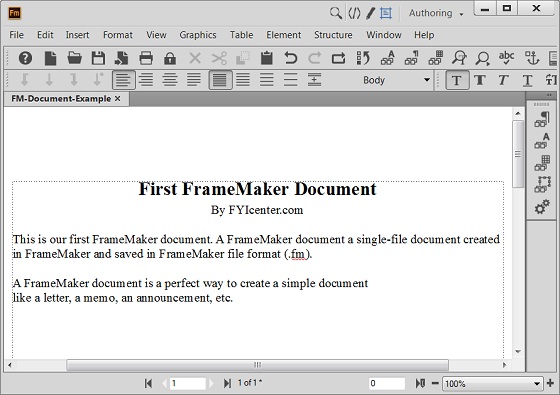Screen dimensions: 560x395
Task: Toggle justified paragraph alignment
Action: (x=194, y=80)
